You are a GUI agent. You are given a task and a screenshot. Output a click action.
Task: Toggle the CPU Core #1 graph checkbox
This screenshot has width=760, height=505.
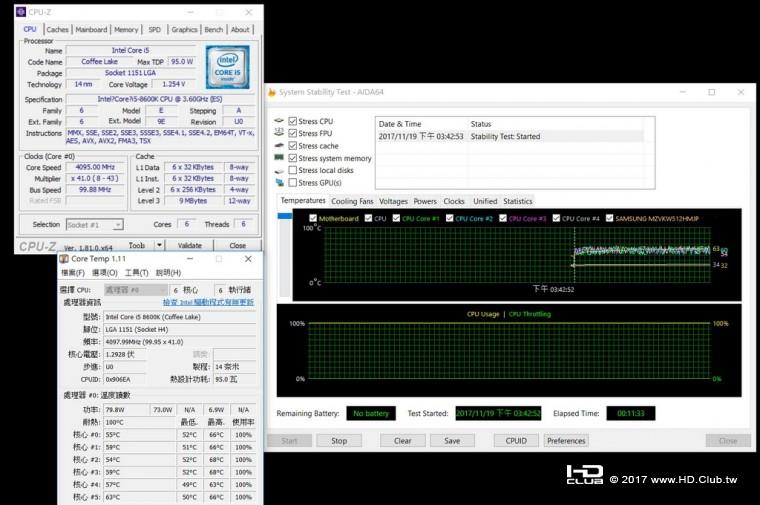pyautogui.click(x=395, y=218)
